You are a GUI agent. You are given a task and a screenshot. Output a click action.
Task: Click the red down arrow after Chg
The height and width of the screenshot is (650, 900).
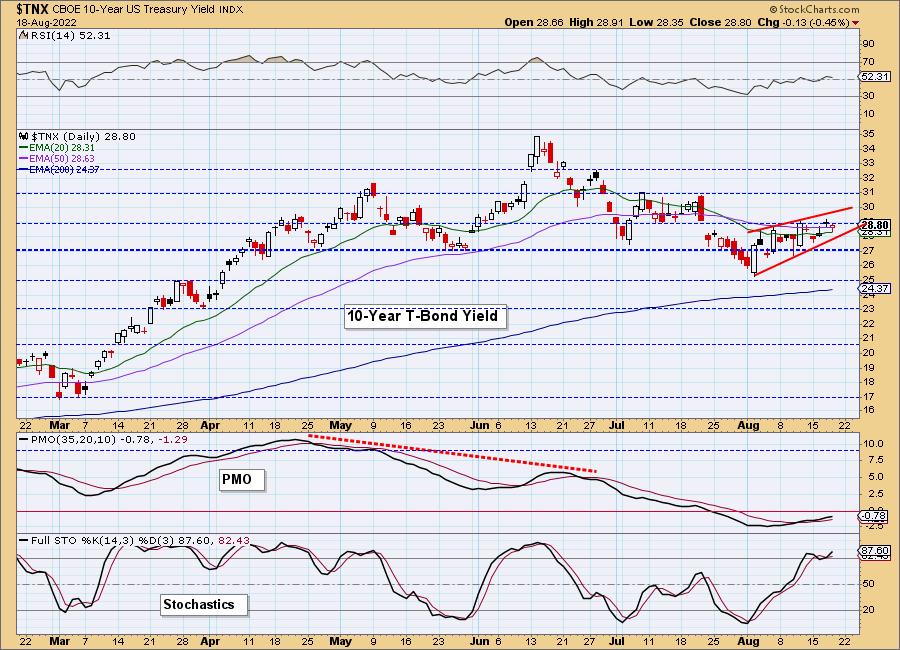856,23
